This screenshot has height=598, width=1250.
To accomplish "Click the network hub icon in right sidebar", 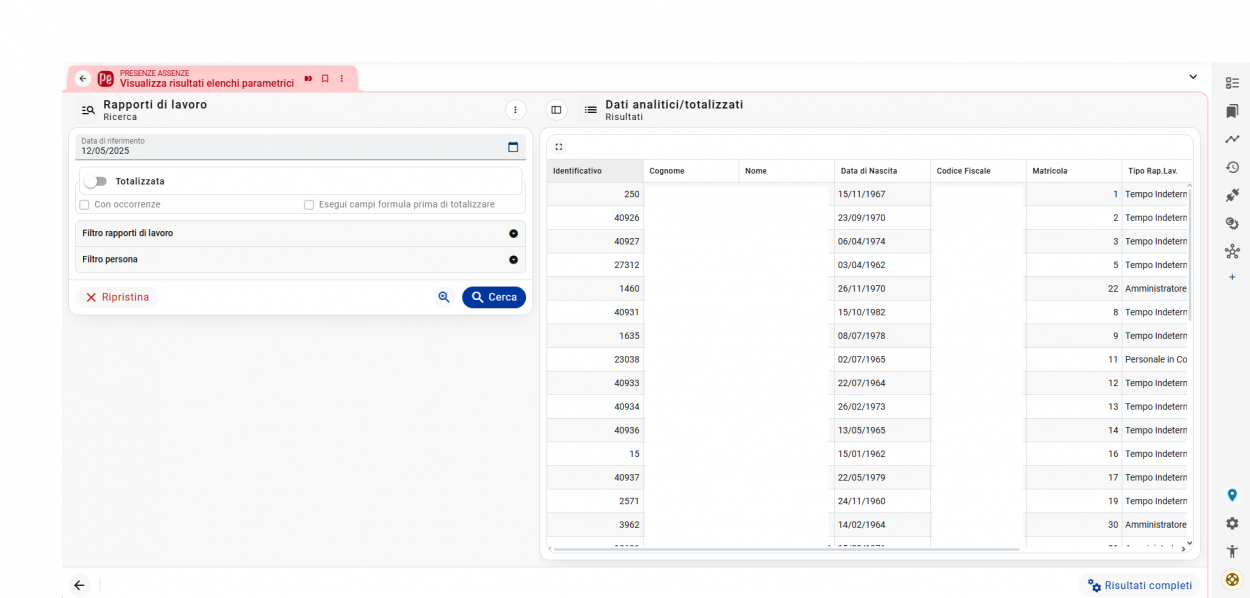I will coord(1232,251).
